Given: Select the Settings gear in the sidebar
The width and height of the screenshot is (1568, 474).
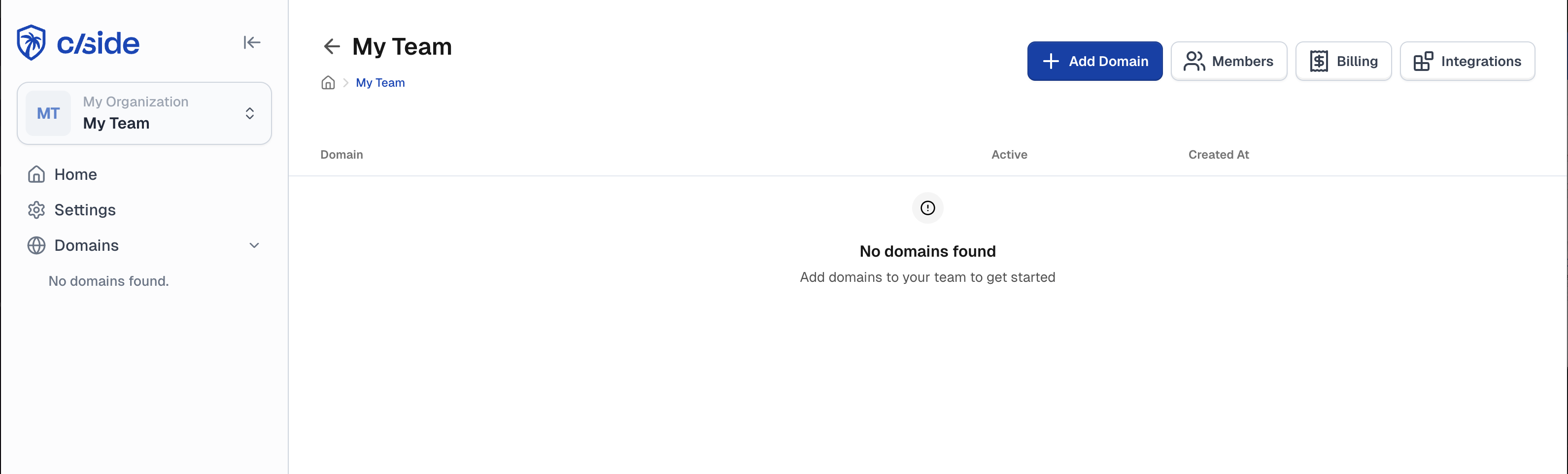Looking at the screenshot, I should coord(36,209).
